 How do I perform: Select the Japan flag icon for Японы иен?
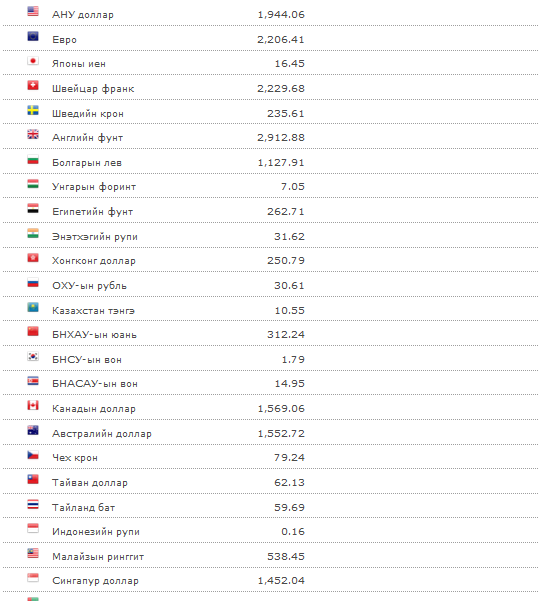coord(33,61)
